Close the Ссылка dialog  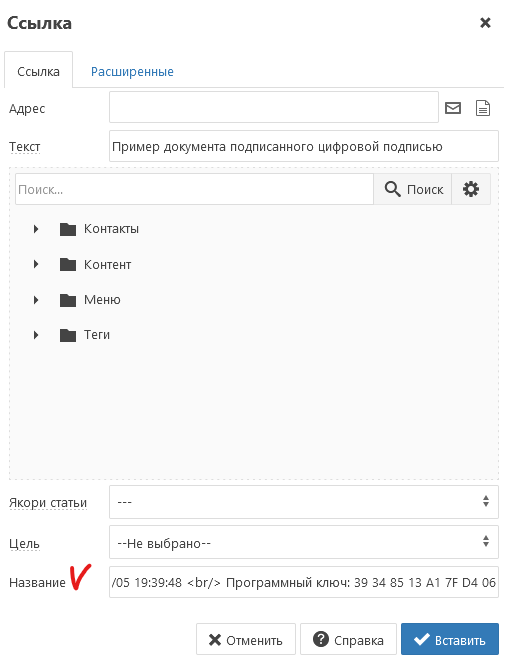coord(485,22)
